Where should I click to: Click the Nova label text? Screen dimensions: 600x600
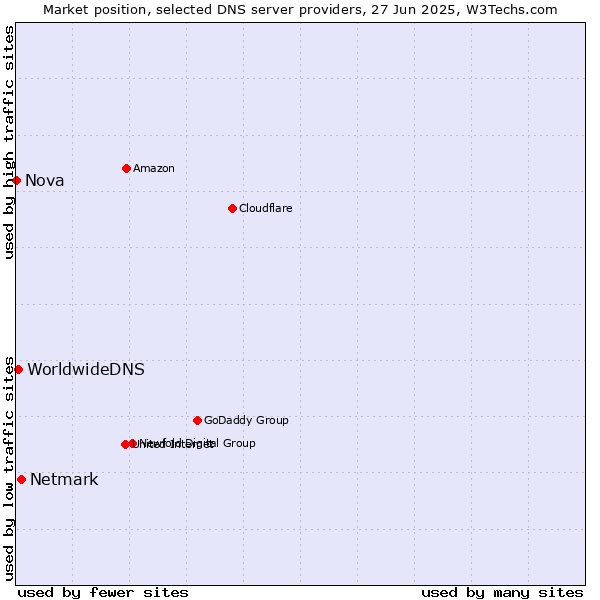44,181
